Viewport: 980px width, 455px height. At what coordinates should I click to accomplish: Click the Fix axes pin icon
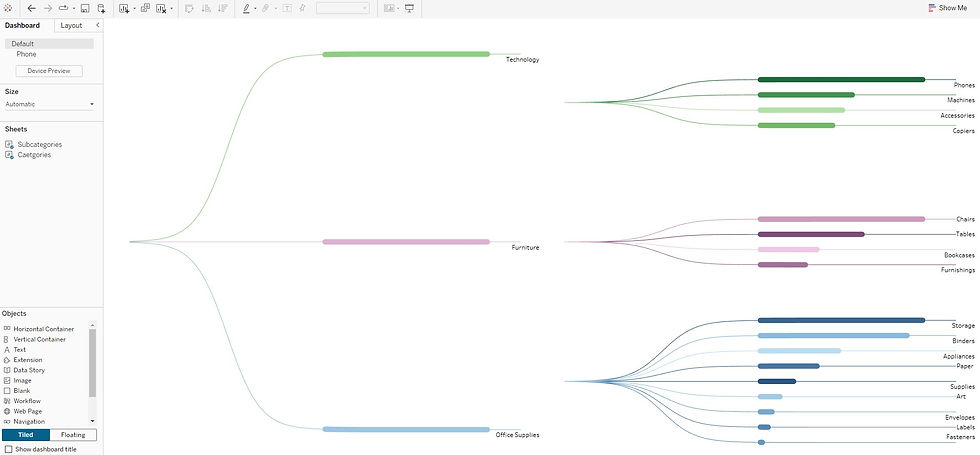[x=302, y=8]
